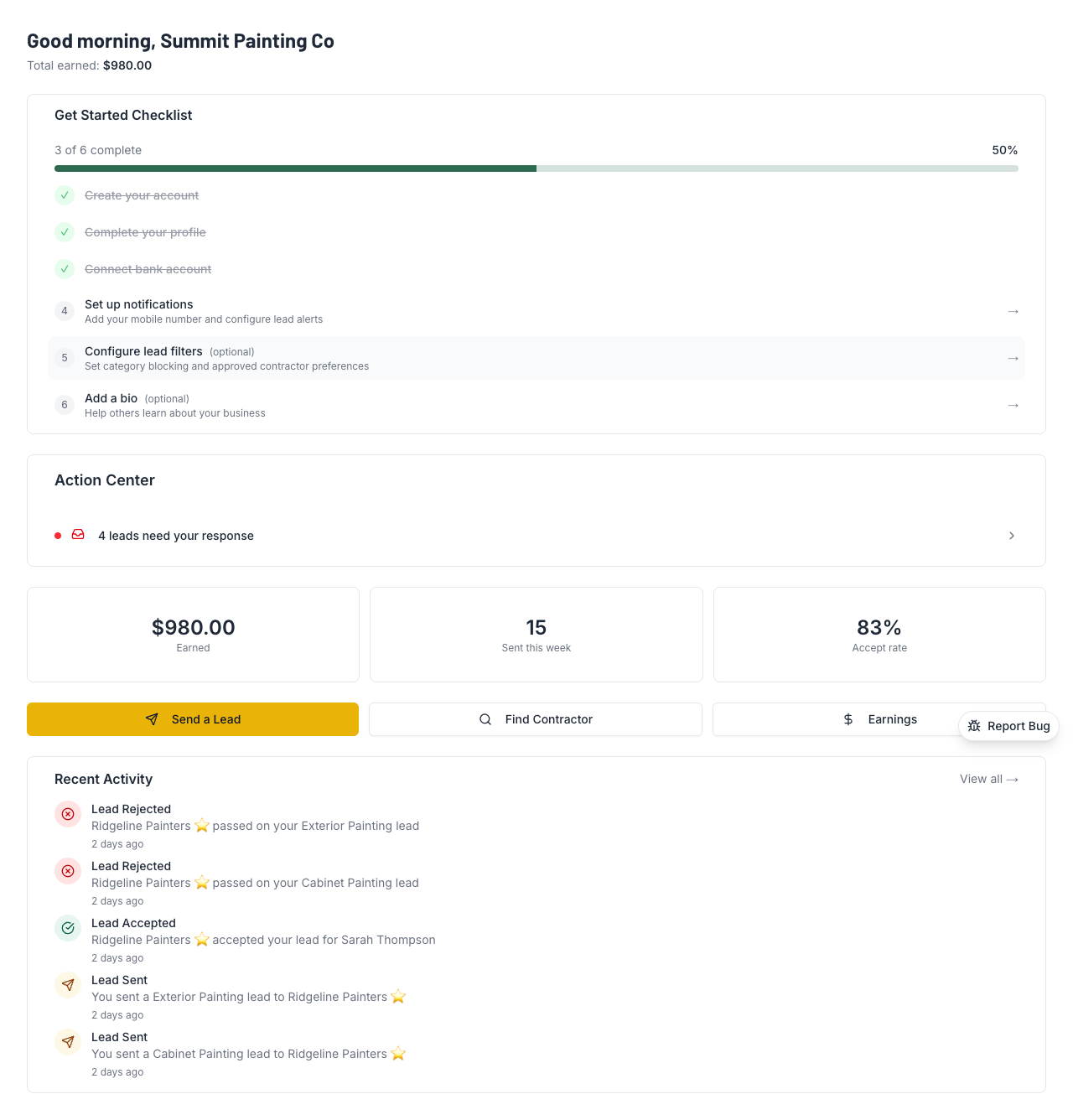This screenshot has width=1073, height=1120.
Task: Click the star after Ridgeline Painters in Exterior Painting rejection
Action: point(202,826)
